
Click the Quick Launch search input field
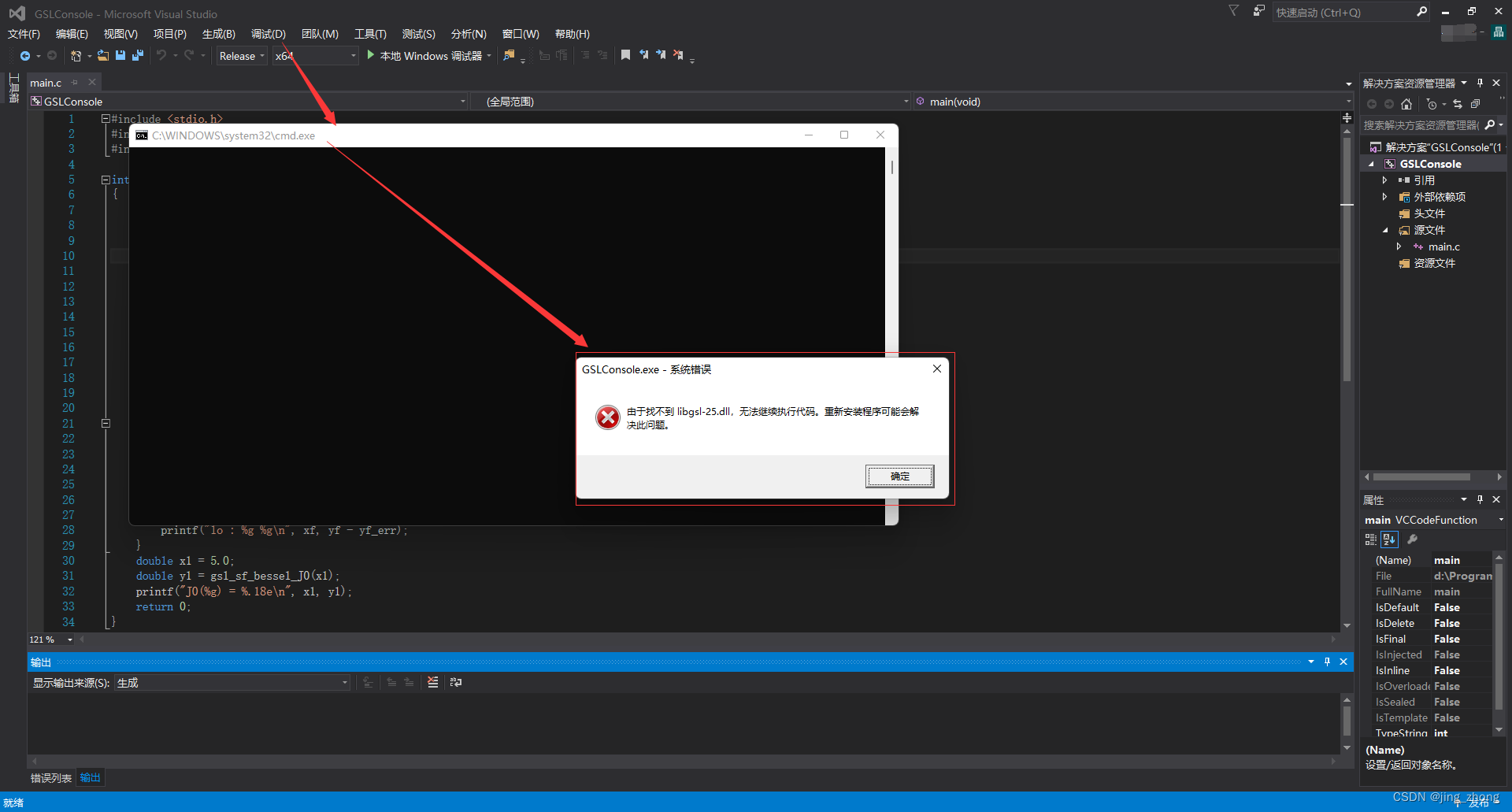tap(1343, 12)
